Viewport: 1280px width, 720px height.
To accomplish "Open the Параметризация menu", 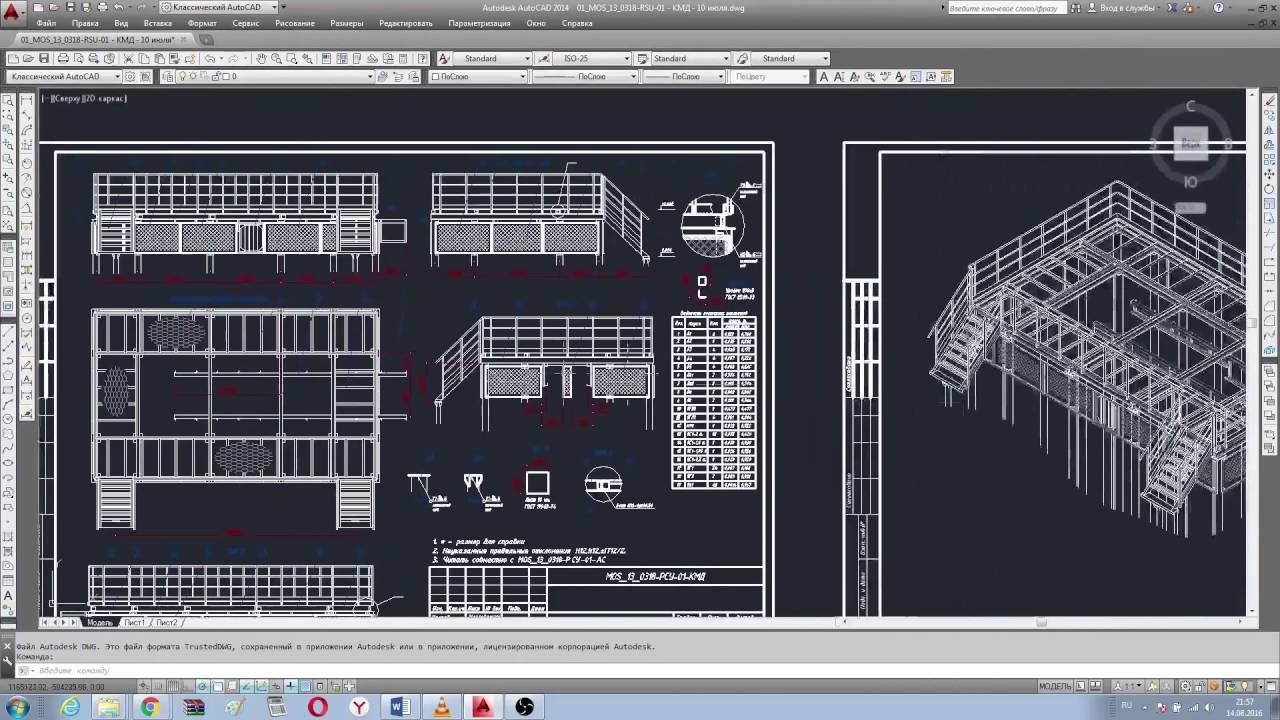I will coord(479,23).
